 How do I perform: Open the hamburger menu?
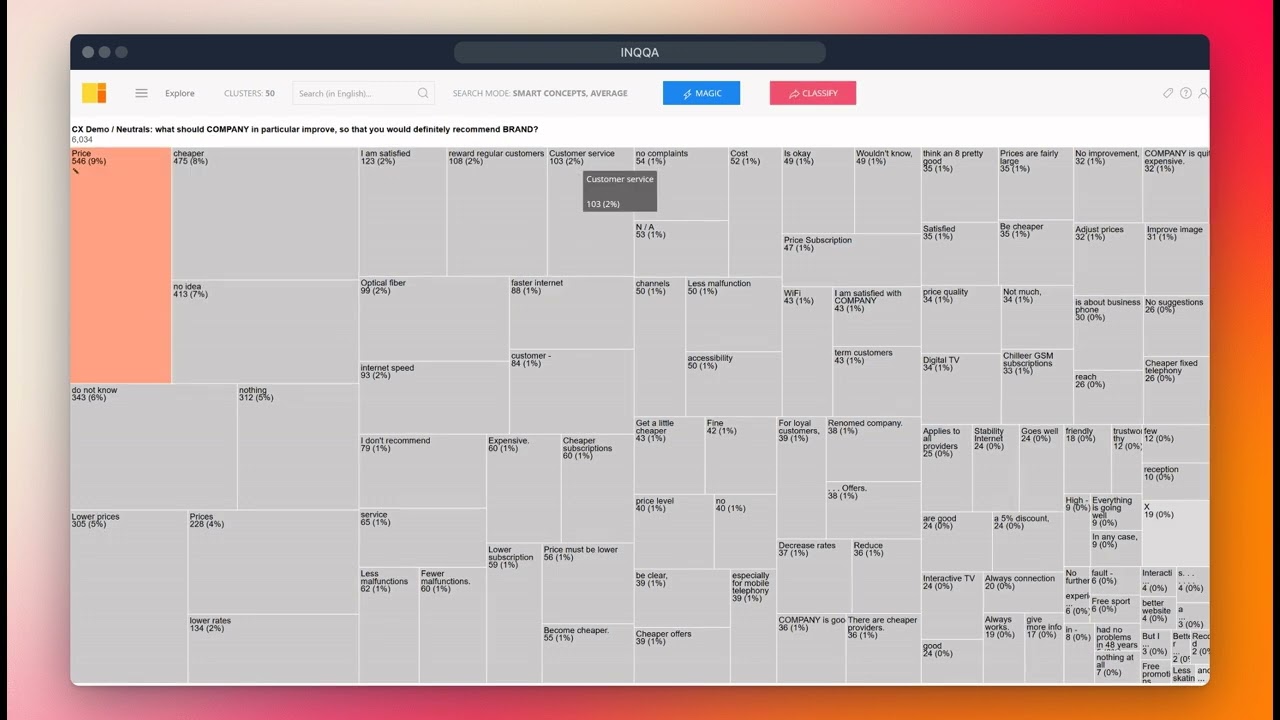click(x=141, y=93)
